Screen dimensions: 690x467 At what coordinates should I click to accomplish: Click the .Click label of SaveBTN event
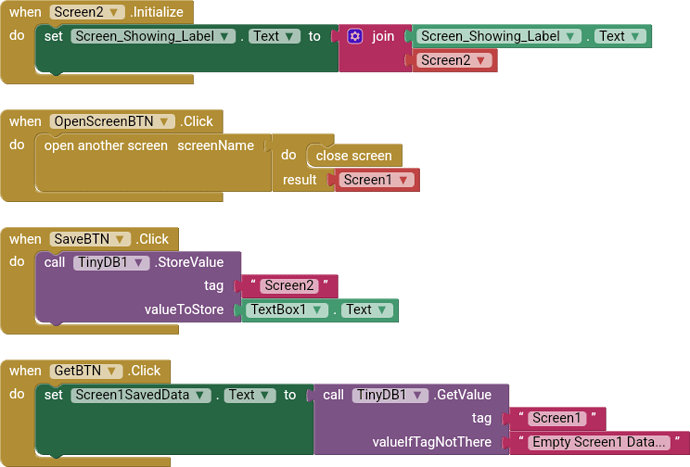coord(152,239)
